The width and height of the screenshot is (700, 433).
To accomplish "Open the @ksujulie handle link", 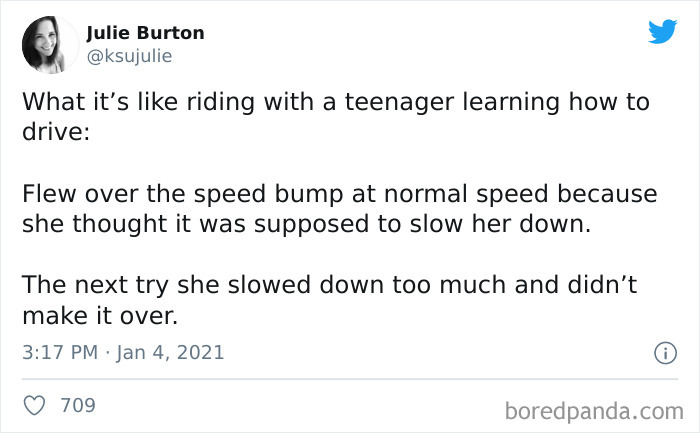I will (129, 56).
